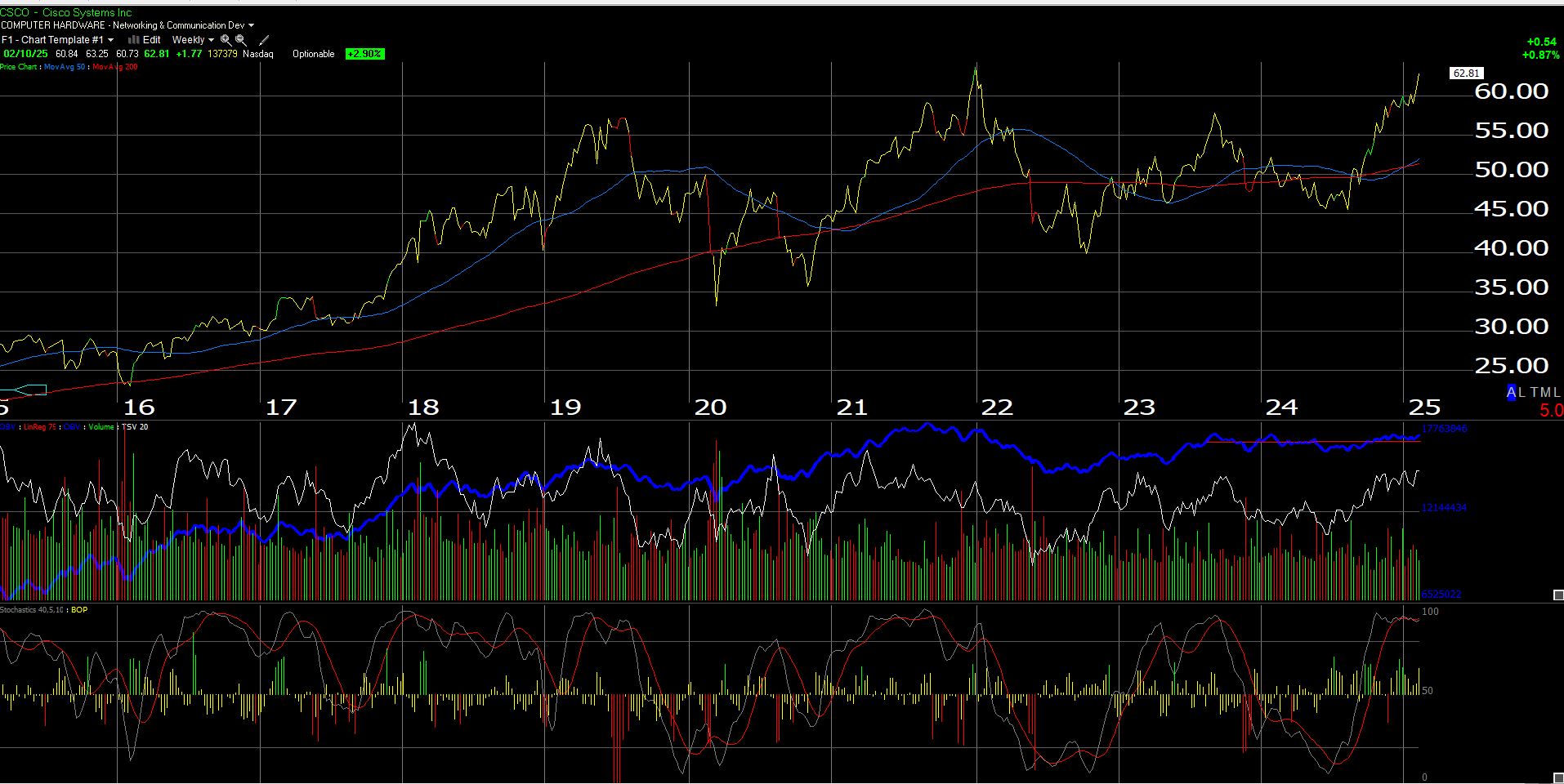This screenshot has width=1564, height=784.
Task: Click the small square pane handle in the volume pane
Action: (1557, 595)
